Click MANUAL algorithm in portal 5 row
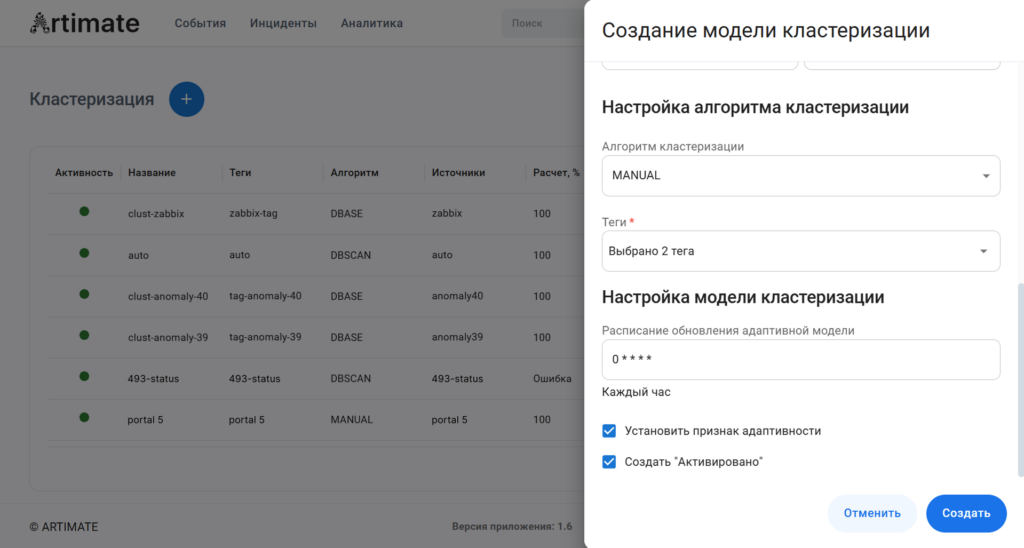1024x548 pixels. (x=351, y=420)
